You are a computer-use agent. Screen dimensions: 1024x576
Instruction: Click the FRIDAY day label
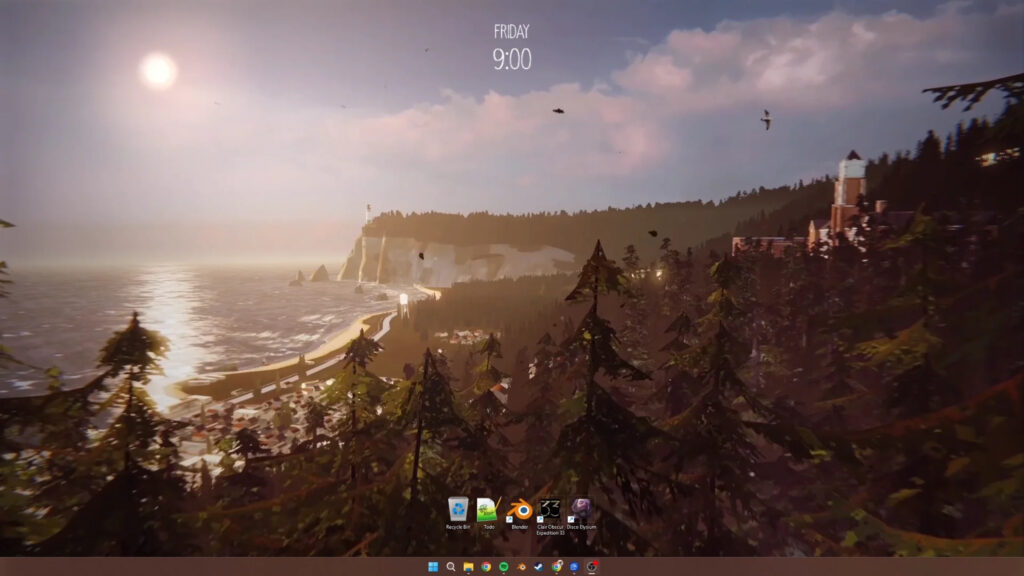(511, 31)
